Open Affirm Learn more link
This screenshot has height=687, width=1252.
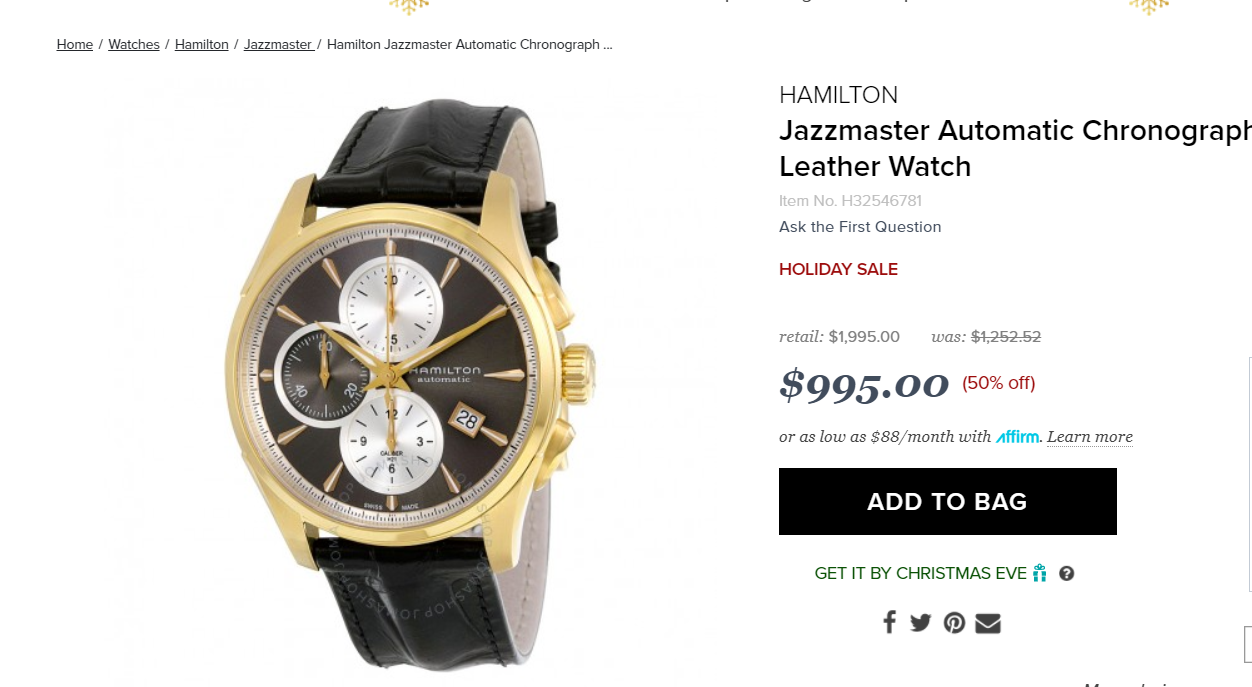pyautogui.click(x=1090, y=437)
